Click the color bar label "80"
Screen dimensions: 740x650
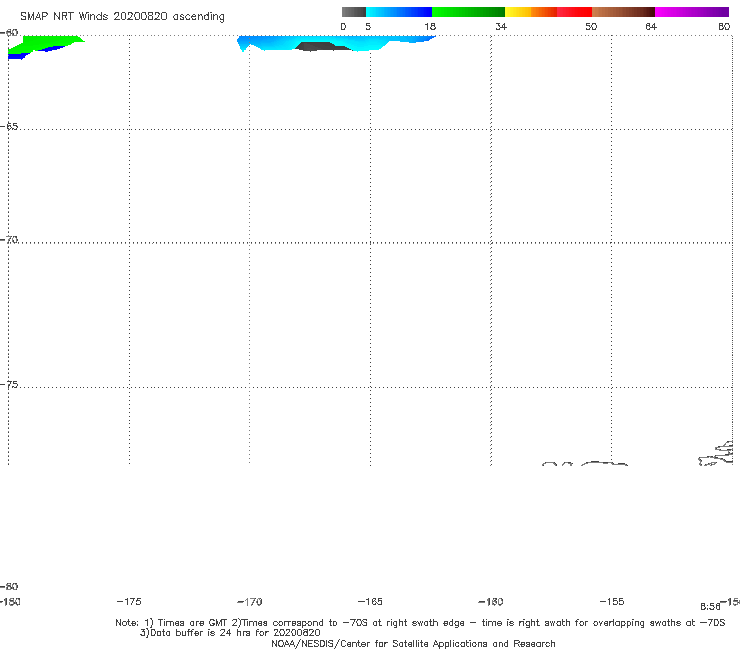click(x=724, y=26)
